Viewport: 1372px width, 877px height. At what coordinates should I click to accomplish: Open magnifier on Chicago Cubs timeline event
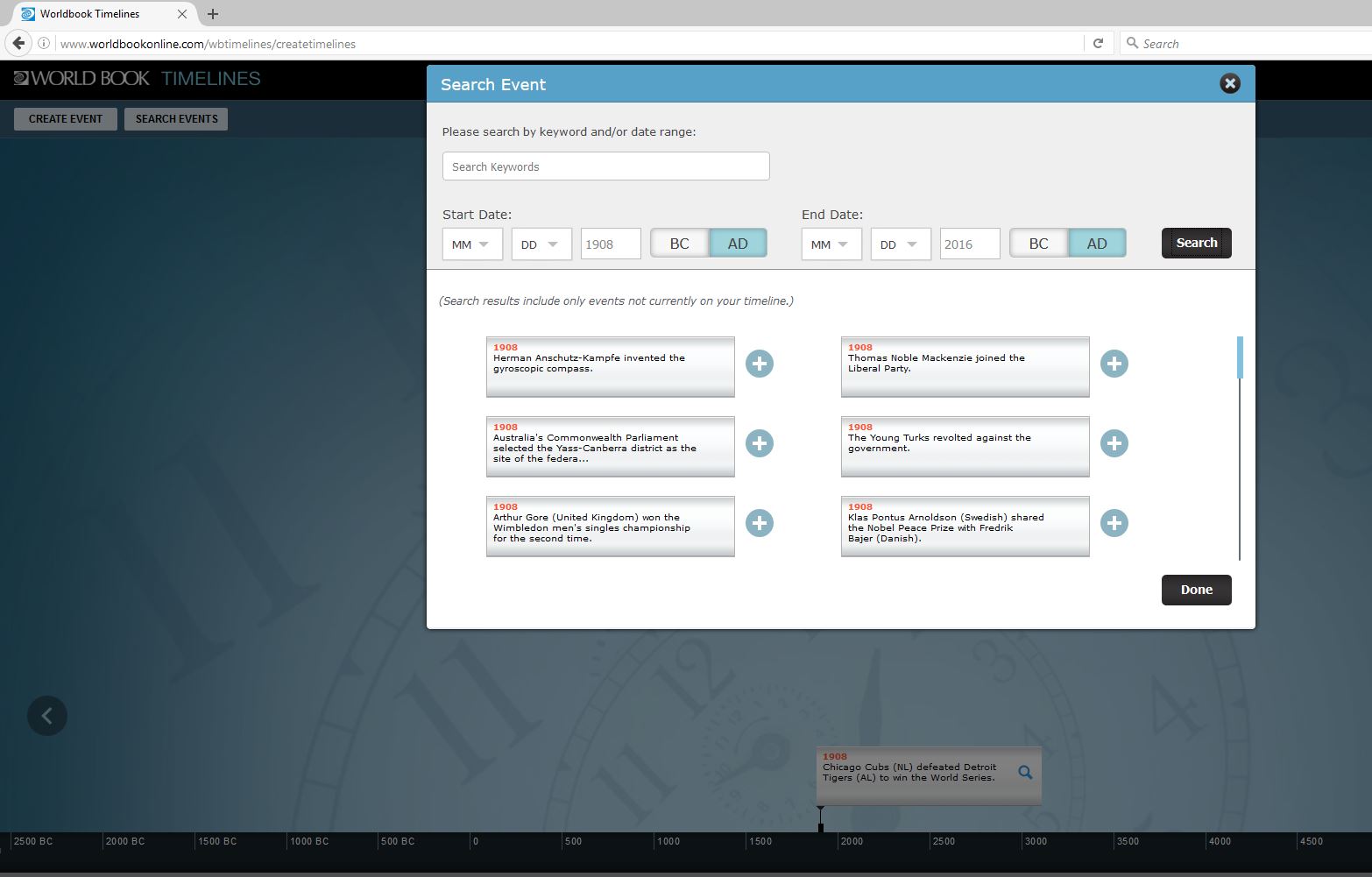coord(1025,772)
